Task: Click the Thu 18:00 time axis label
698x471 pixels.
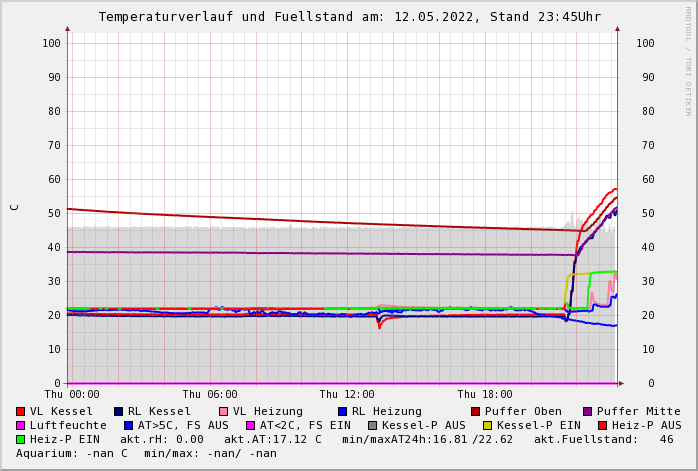Action: click(x=485, y=394)
